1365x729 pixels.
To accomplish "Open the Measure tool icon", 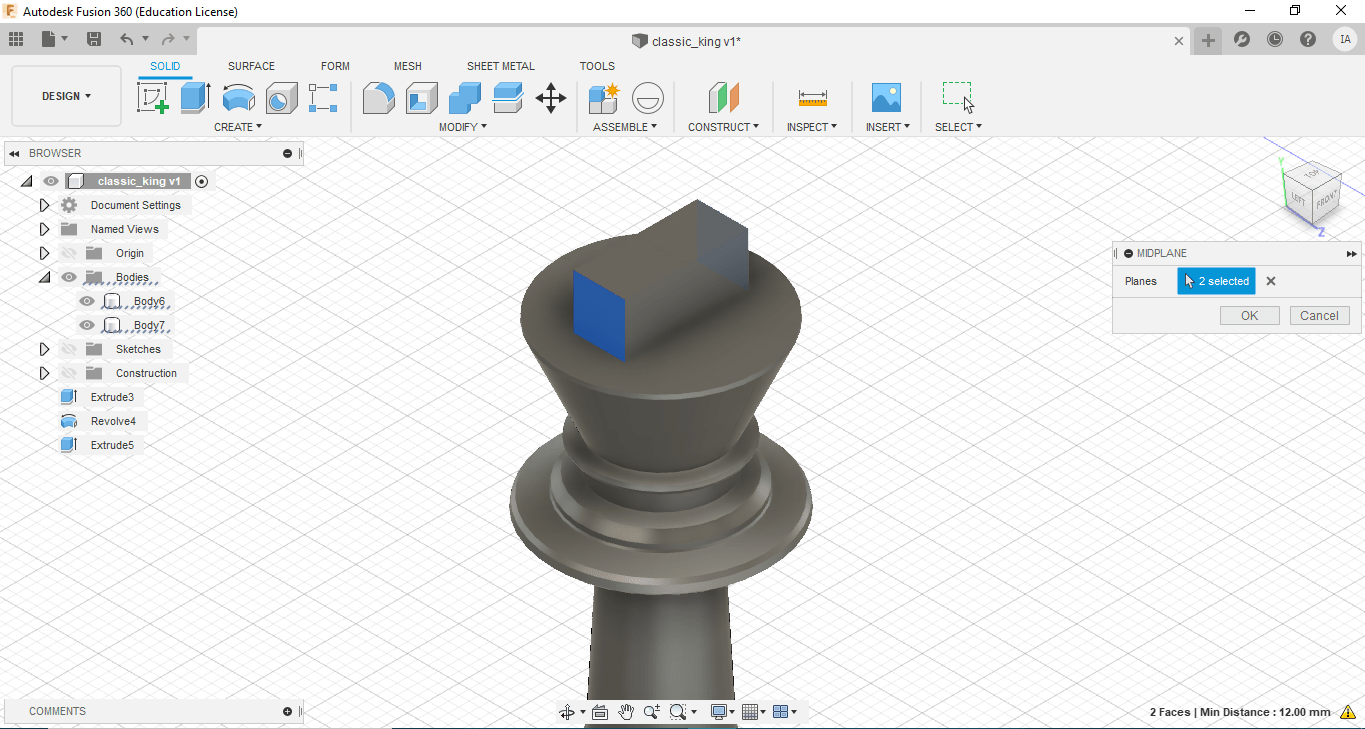I will (812, 98).
